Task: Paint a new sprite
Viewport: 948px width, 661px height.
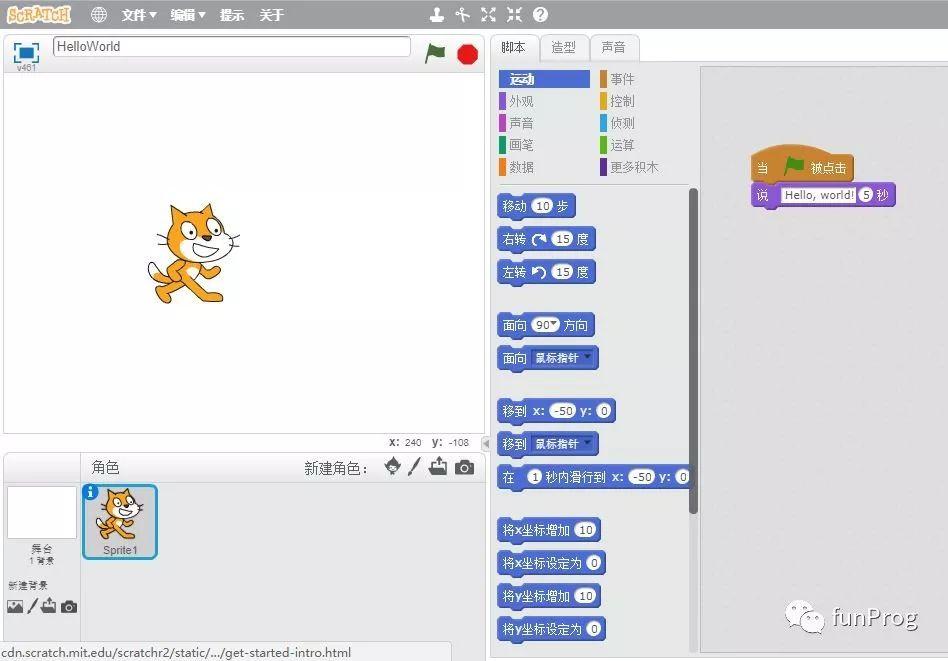Action: click(x=414, y=466)
